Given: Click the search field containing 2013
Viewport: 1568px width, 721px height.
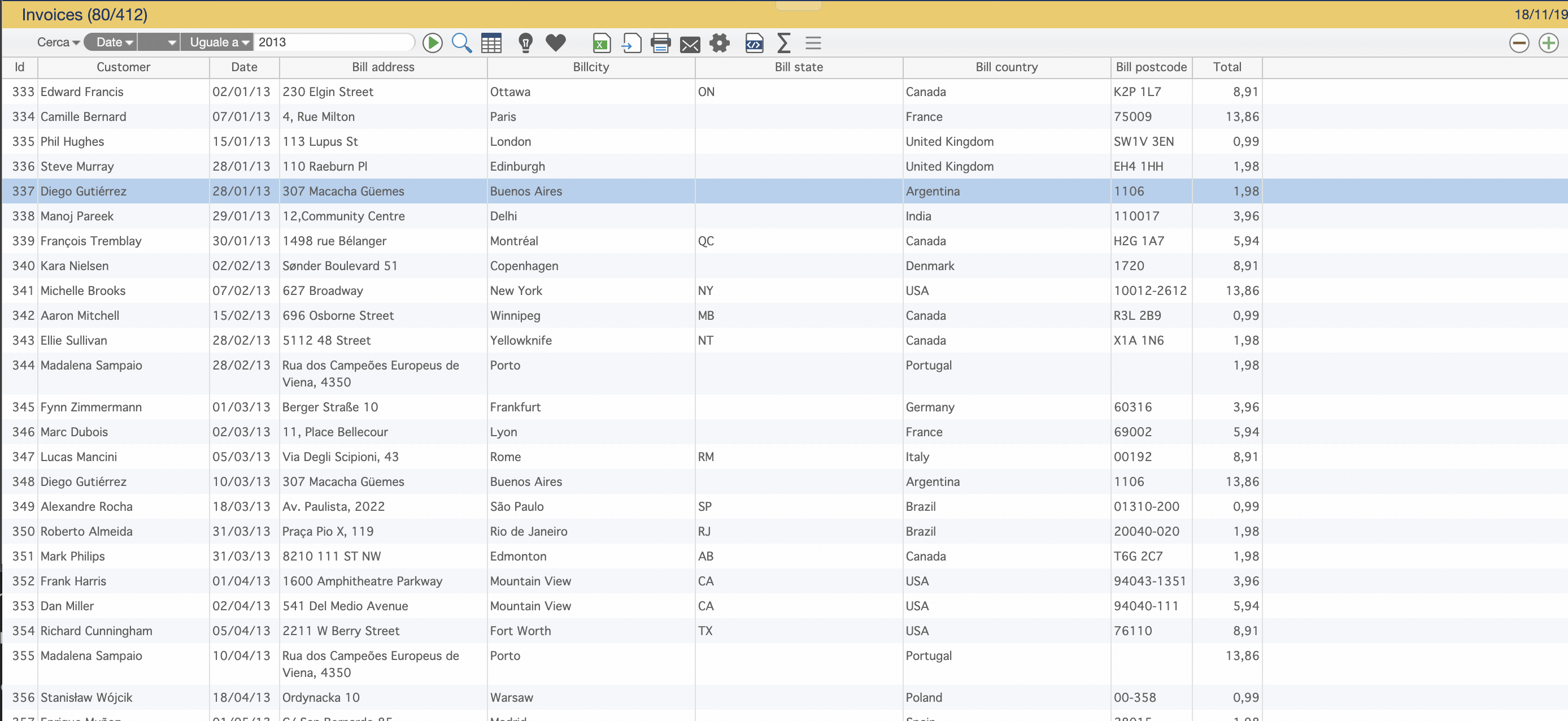Looking at the screenshot, I should click(x=334, y=42).
